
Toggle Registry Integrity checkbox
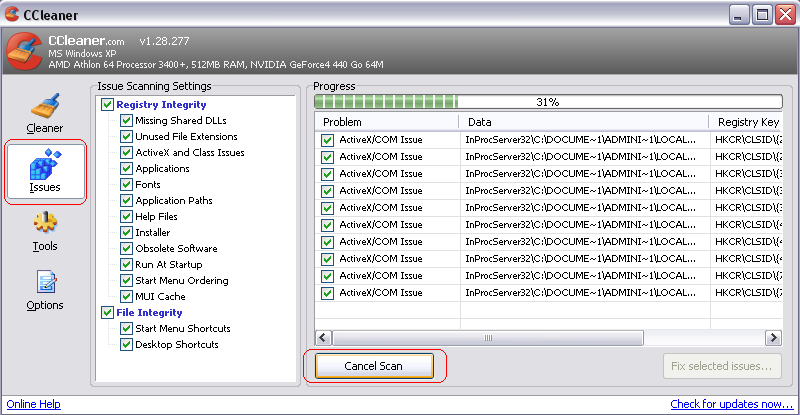click(x=107, y=105)
